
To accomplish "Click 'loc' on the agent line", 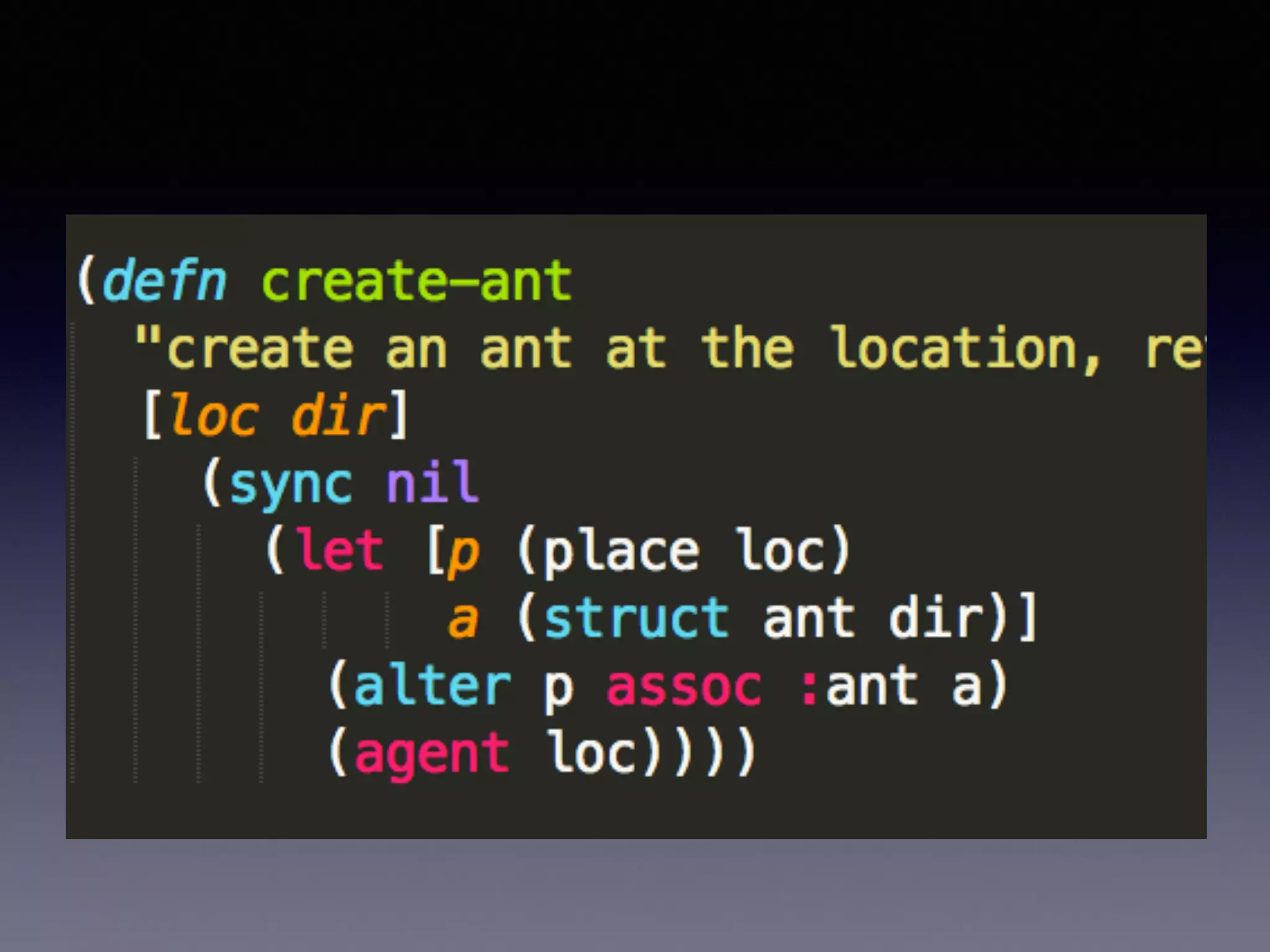I will [x=593, y=752].
